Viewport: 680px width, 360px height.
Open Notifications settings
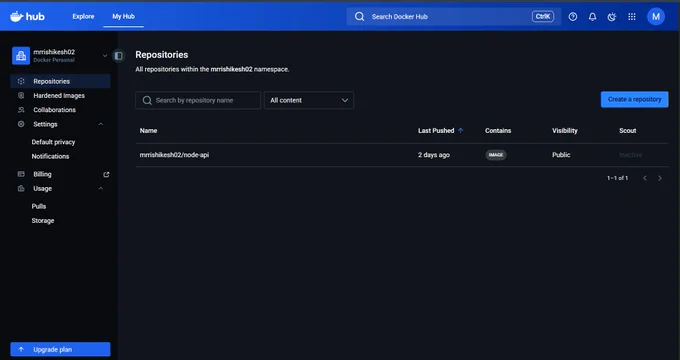click(50, 156)
